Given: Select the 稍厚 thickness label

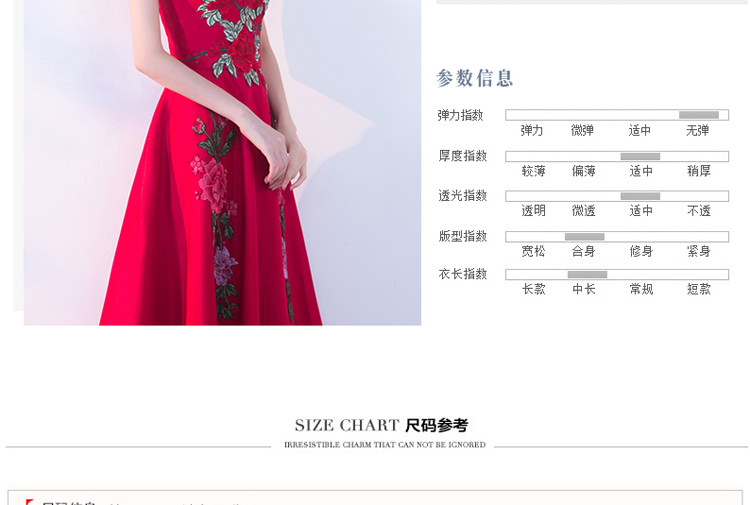Looking at the screenshot, I should coord(699,171).
